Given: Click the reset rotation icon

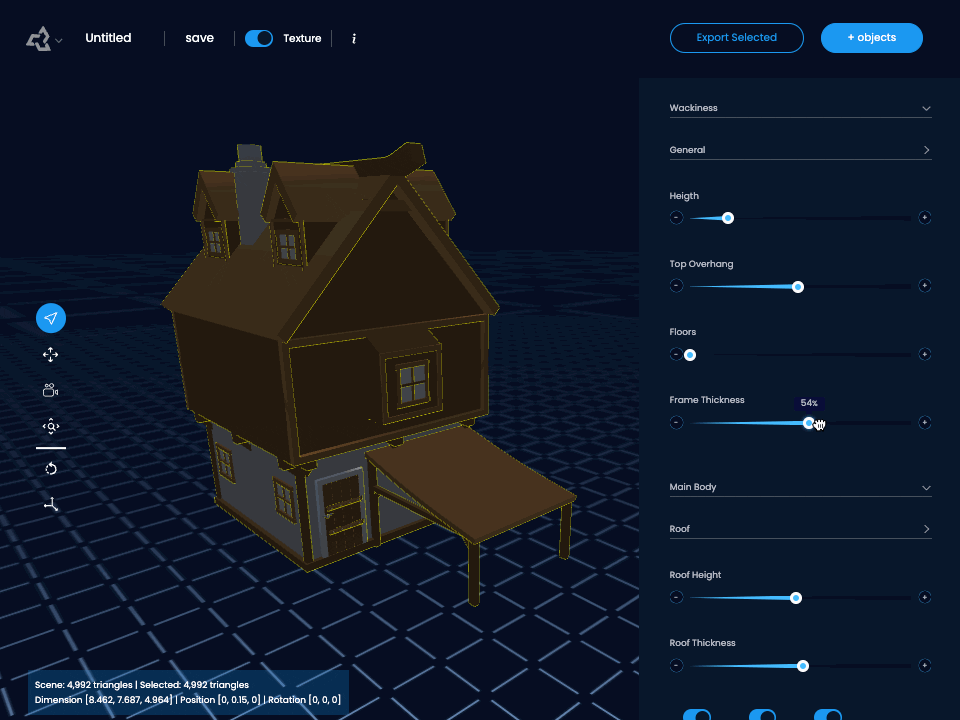Looking at the screenshot, I should 51,468.
